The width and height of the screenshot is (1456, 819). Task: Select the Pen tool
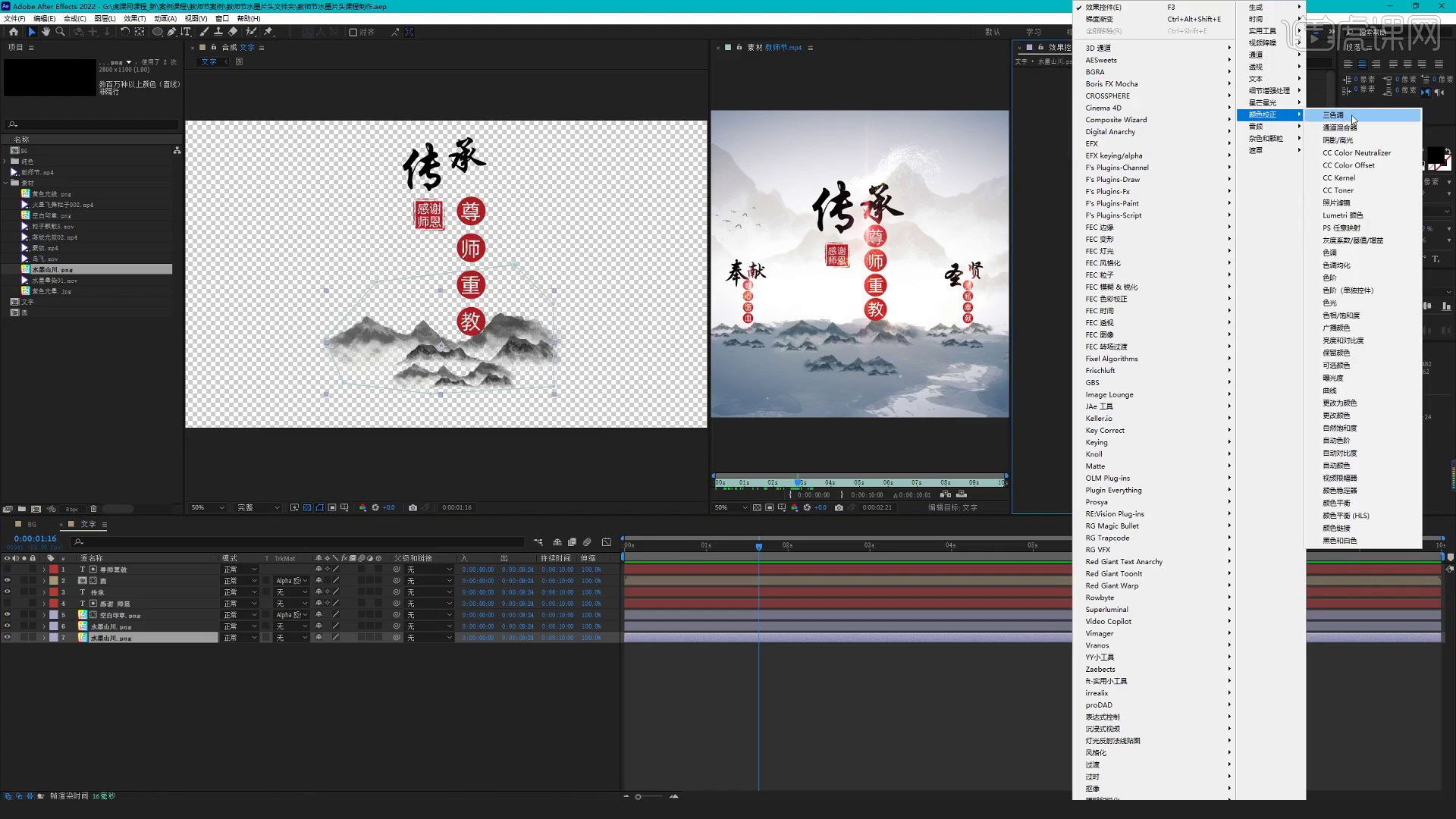click(x=172, y=32)
